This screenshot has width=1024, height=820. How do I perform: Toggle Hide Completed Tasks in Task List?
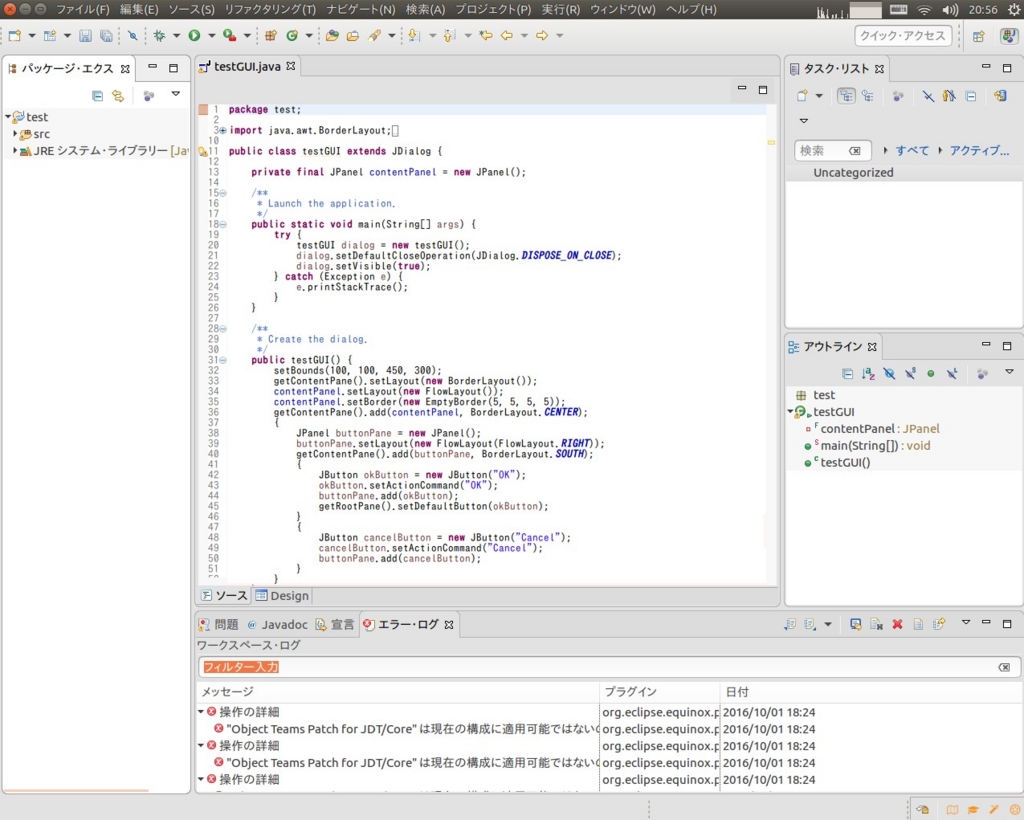[x=928, y=96]
